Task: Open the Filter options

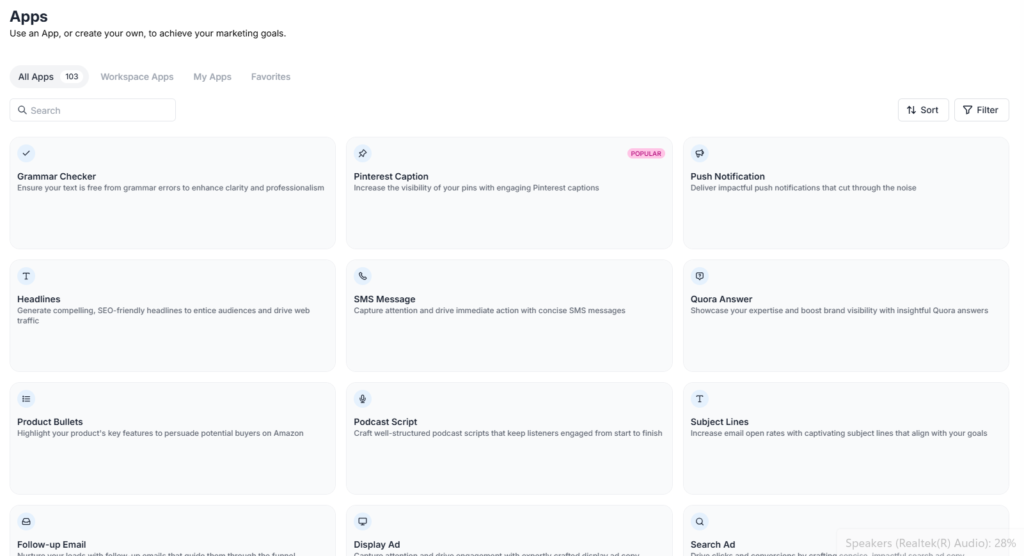Action: click(x=981, y=110)
